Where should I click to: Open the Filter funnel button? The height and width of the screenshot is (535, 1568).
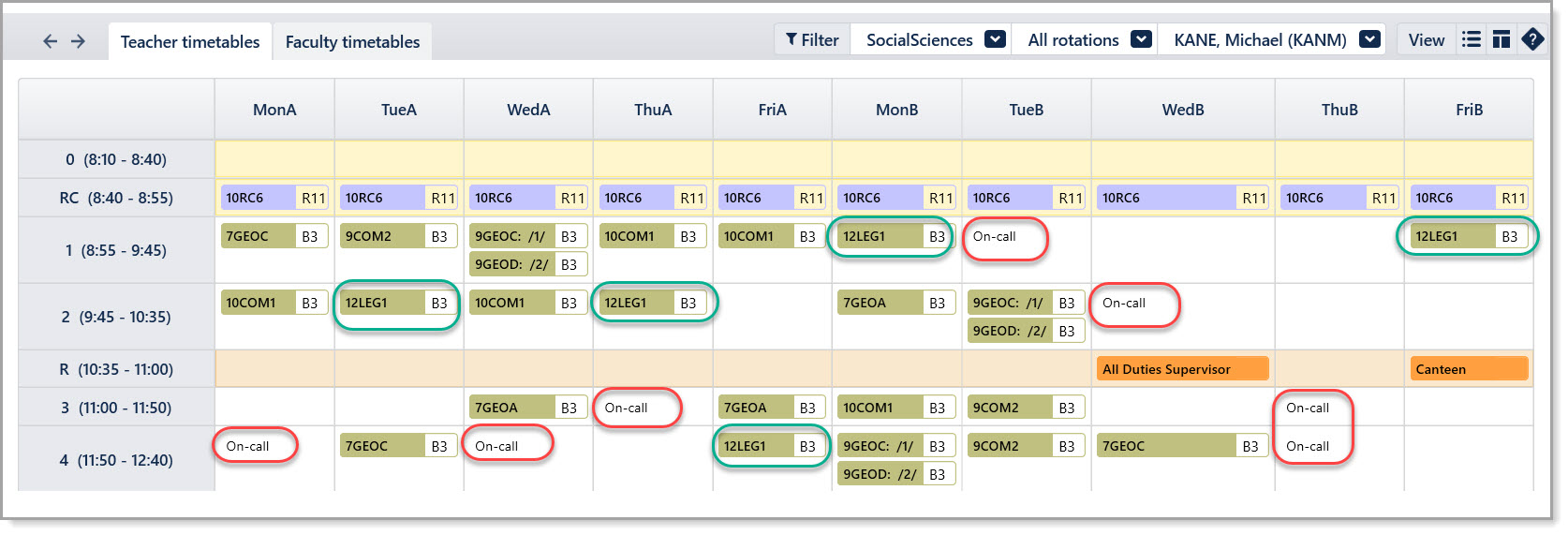pyautogui.click(x=812, y=39)
